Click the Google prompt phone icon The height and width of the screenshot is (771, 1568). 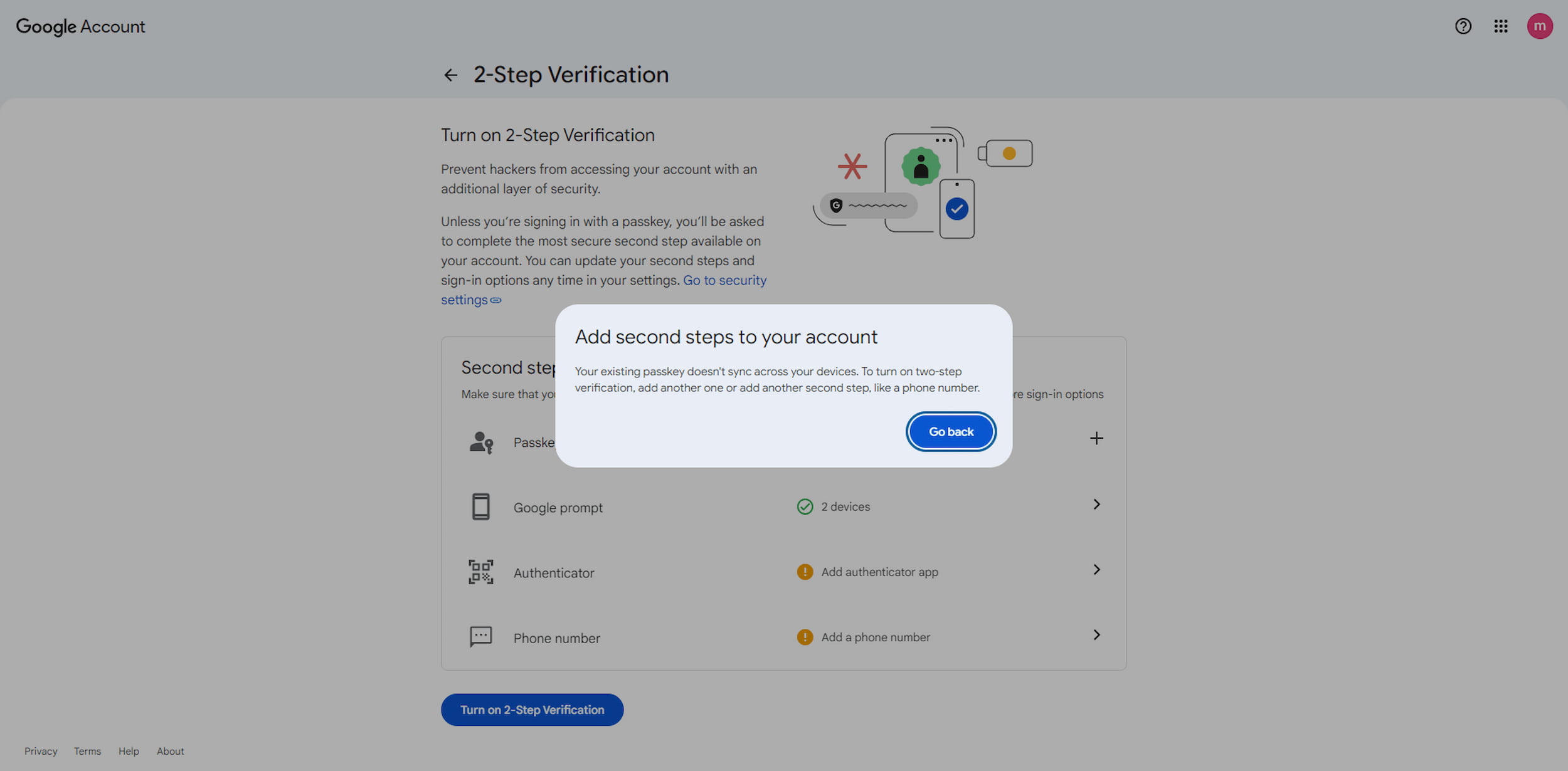(481, 507)
